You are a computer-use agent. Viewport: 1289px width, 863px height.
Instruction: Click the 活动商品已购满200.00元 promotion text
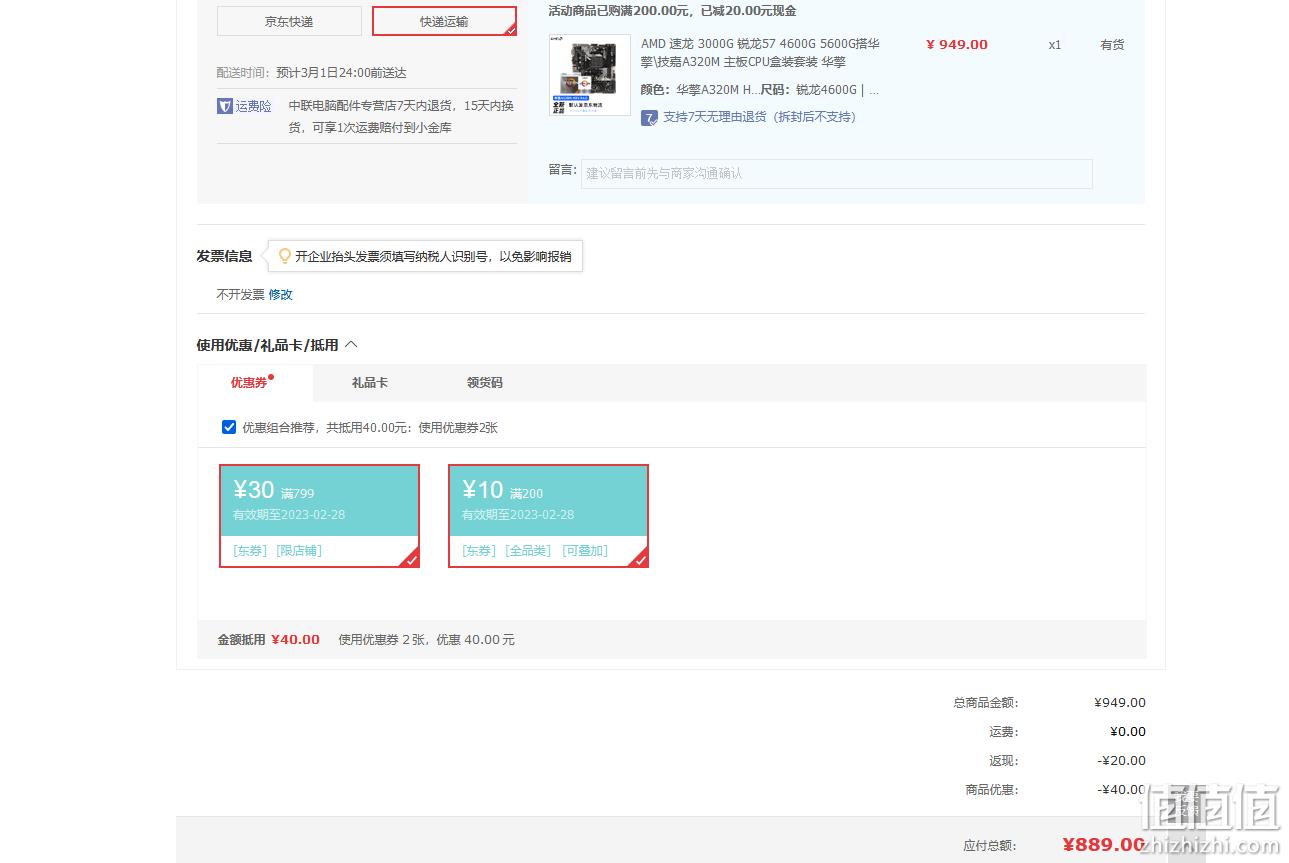tap(672, 11)
